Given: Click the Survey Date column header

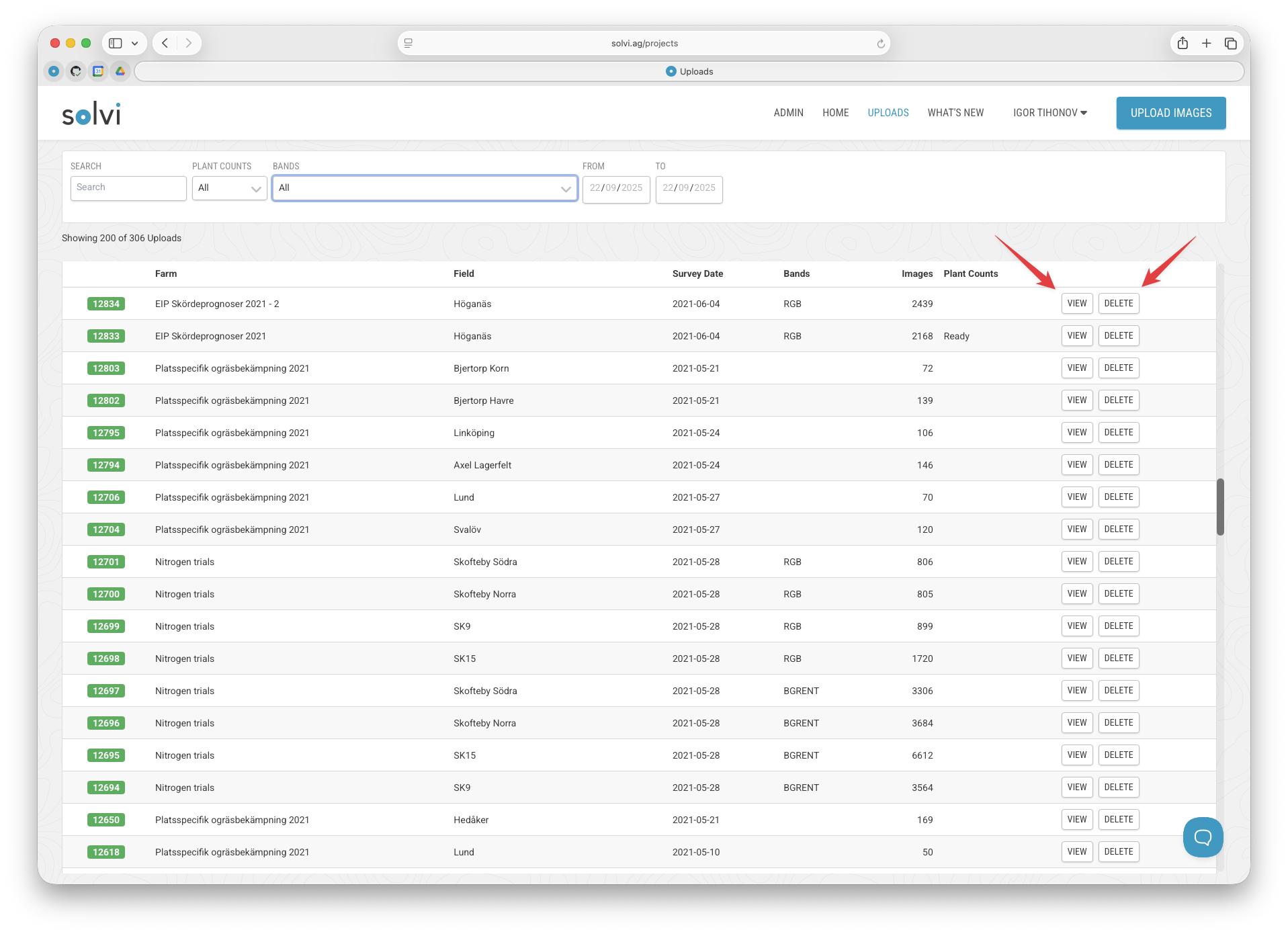Looking at the screenshot, I should (x=697, y=273).
